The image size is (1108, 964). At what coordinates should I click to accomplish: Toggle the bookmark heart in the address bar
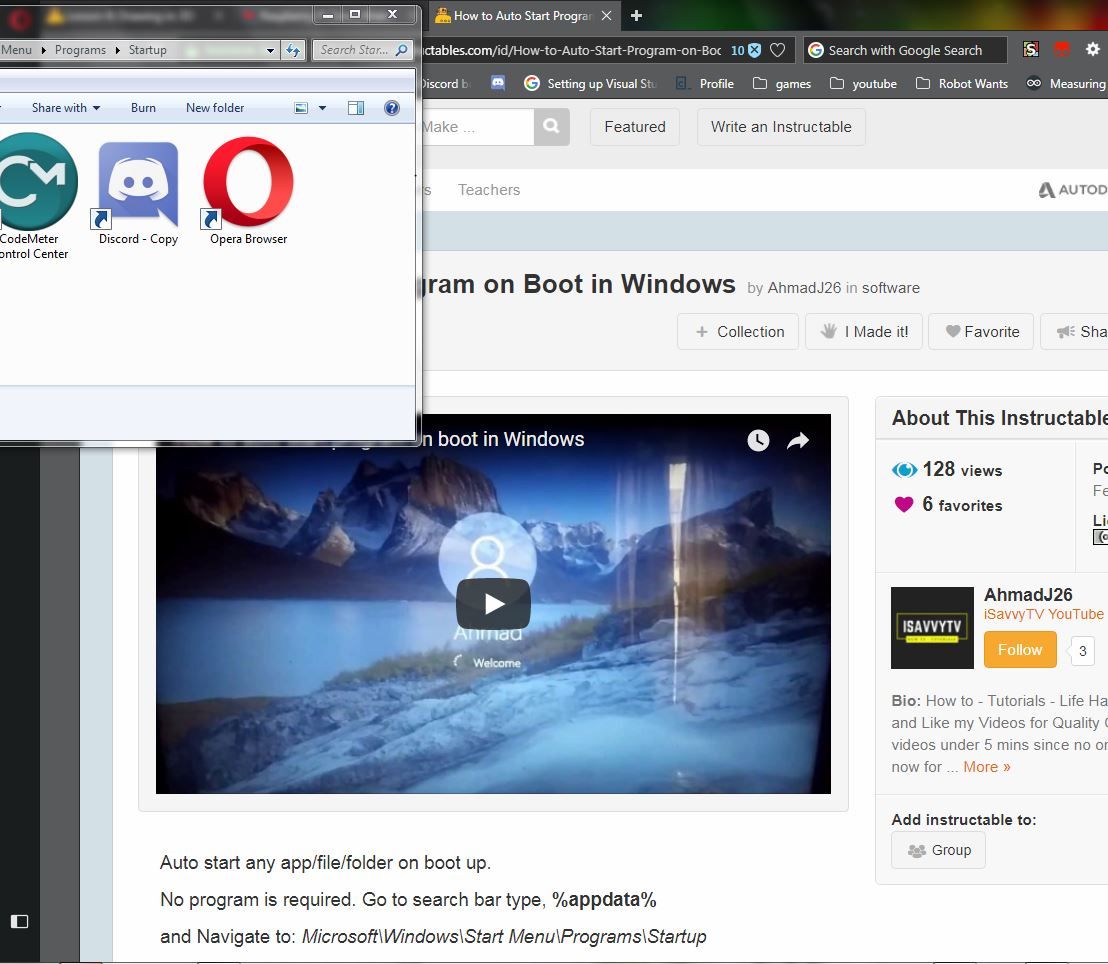click(777, 49)
